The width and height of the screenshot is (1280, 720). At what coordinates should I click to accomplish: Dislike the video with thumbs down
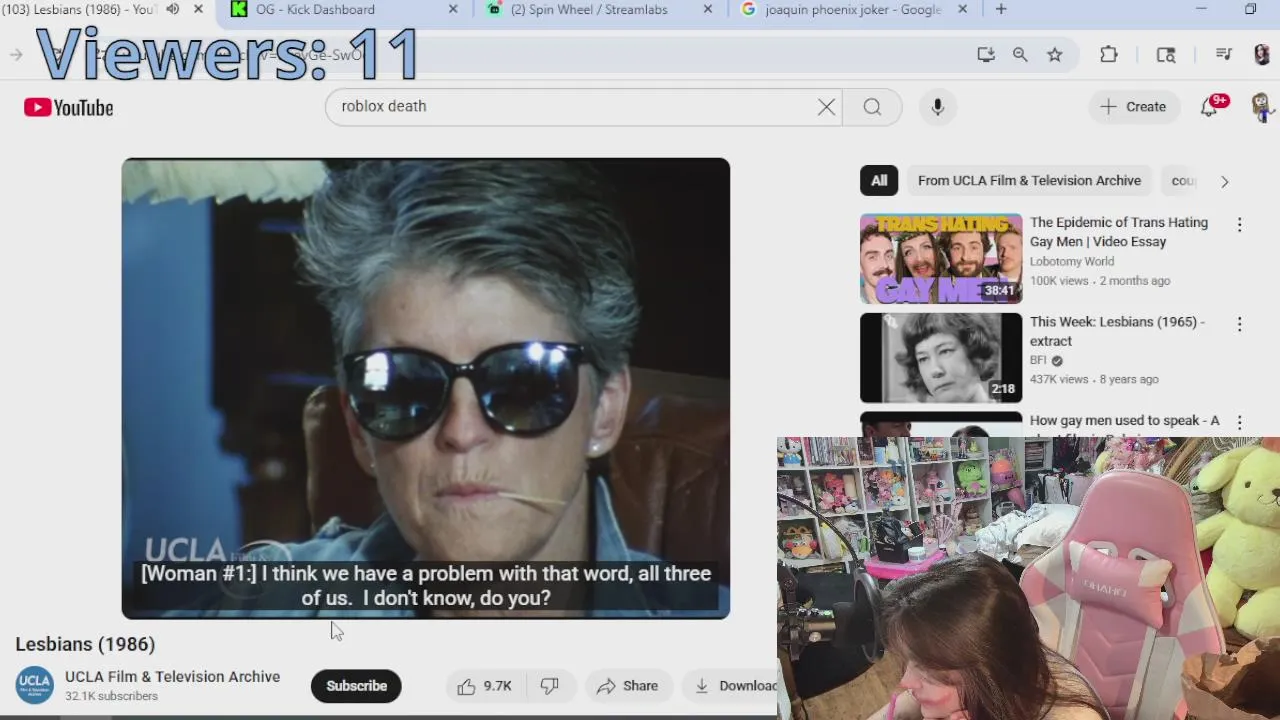point(549,686)
